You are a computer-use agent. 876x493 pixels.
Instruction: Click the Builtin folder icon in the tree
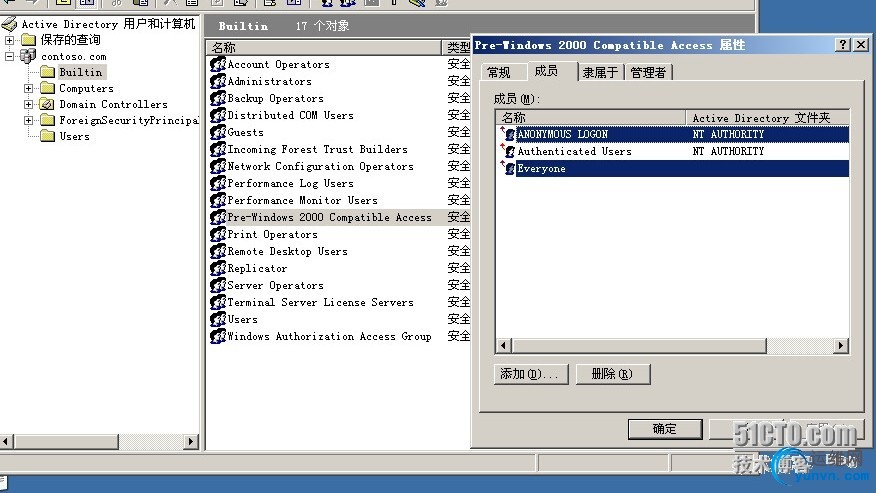(47, 72)
